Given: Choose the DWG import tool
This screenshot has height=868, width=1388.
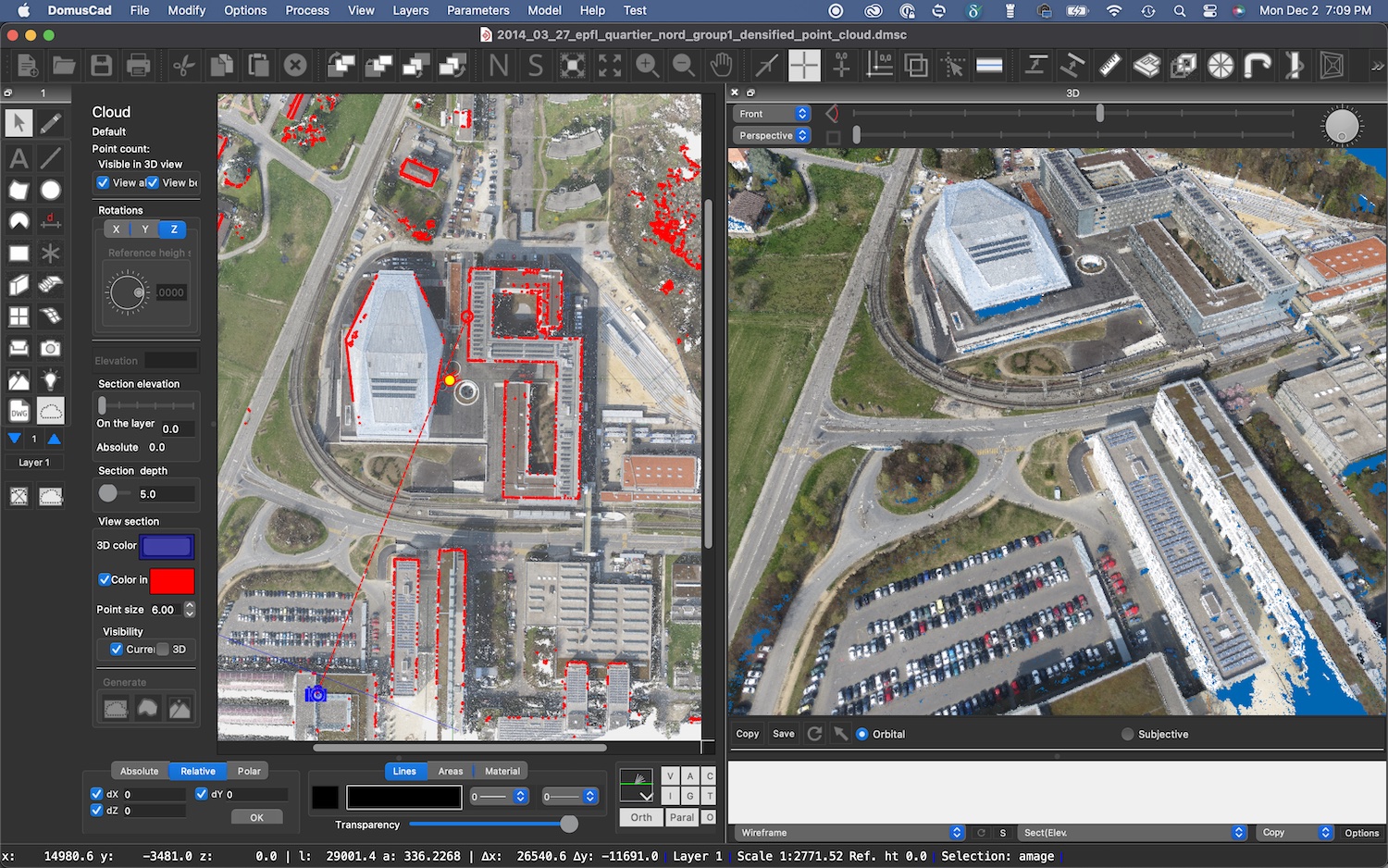Looking at the screenshot, I should point(19,412).
